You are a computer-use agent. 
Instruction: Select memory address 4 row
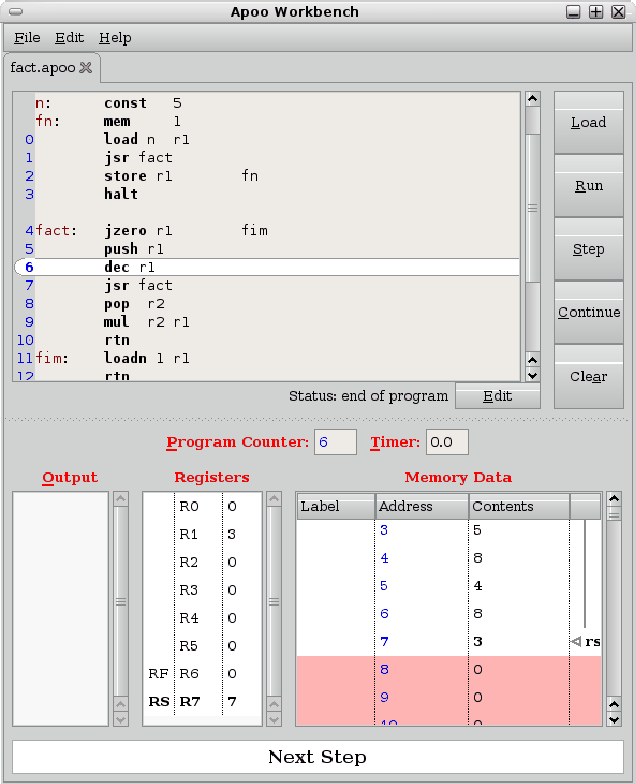click(x=449, y=558)
